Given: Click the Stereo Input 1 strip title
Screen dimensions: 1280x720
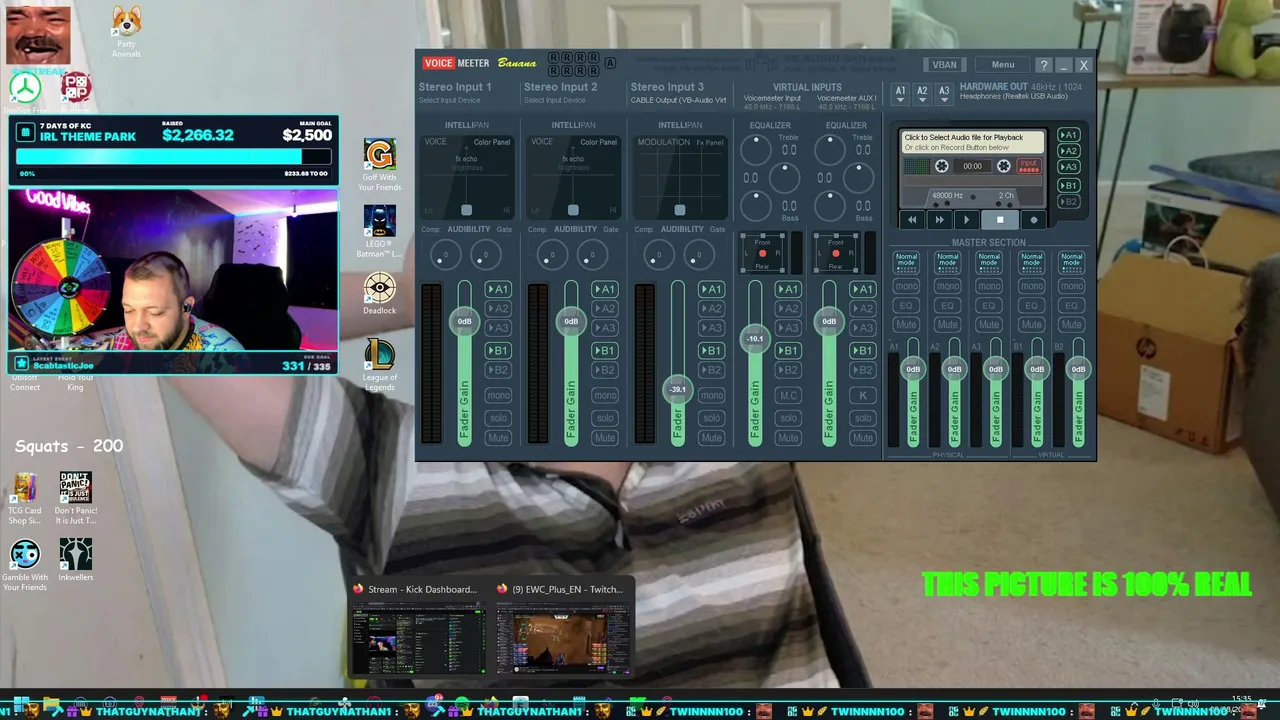Looking at the screenshot, I should [455, 87].
